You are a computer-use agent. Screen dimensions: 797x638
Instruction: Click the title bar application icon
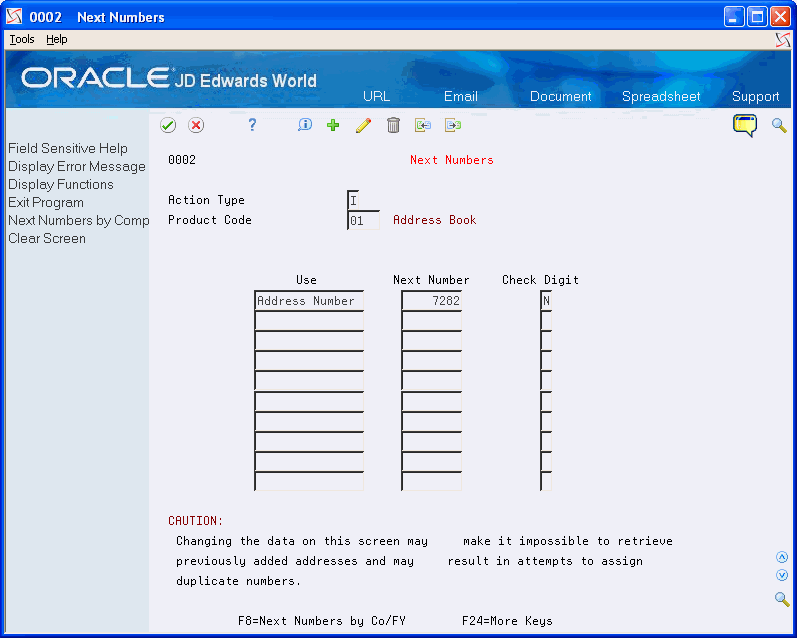[14, 17]
